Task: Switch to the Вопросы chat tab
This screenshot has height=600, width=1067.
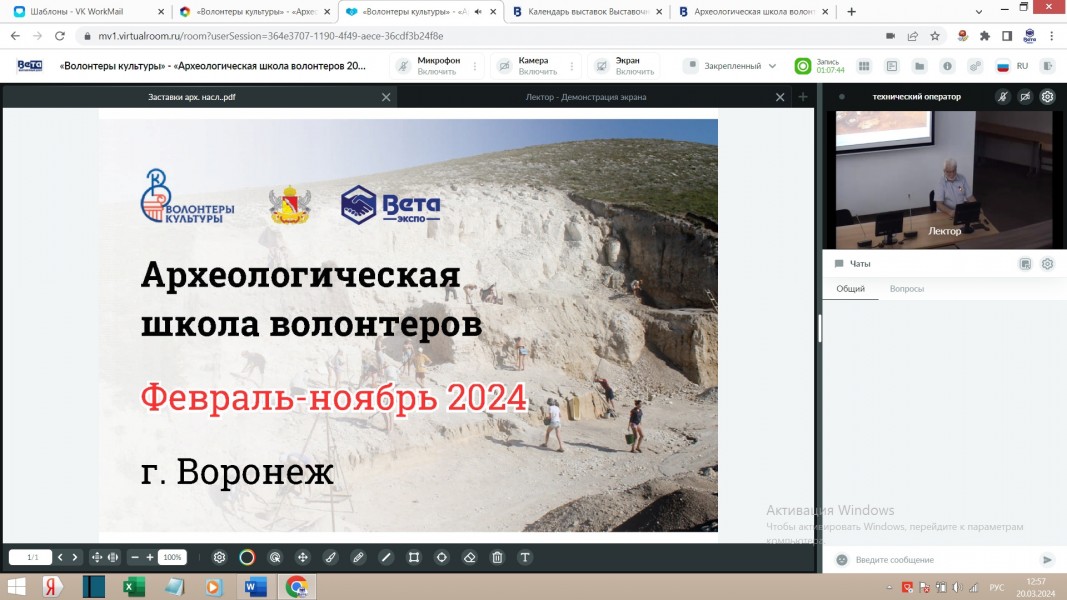Action: click(x=906, y=289)
